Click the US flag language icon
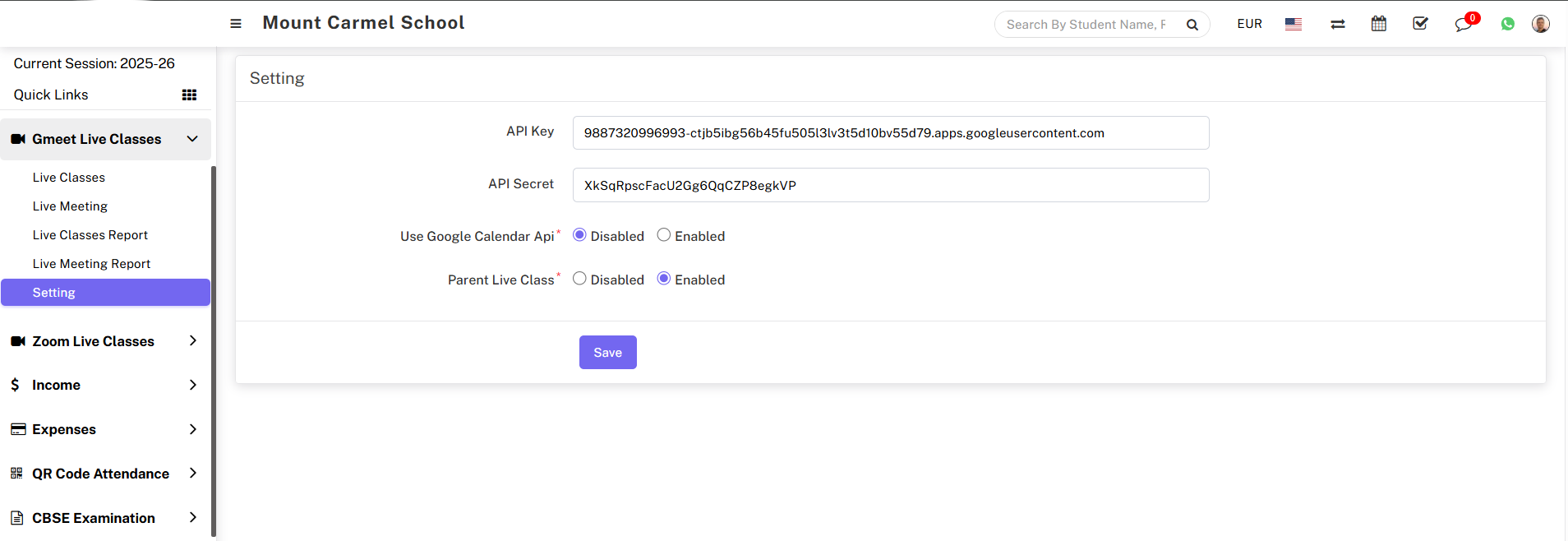Viewport: 1568px width, 541px height. click(1294, 25)
